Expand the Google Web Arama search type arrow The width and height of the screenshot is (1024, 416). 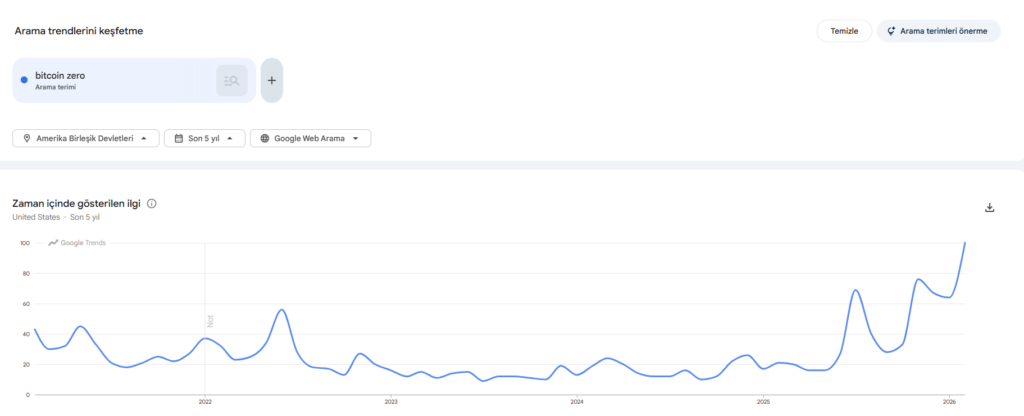pyautogui.click(x=357, y=138)
